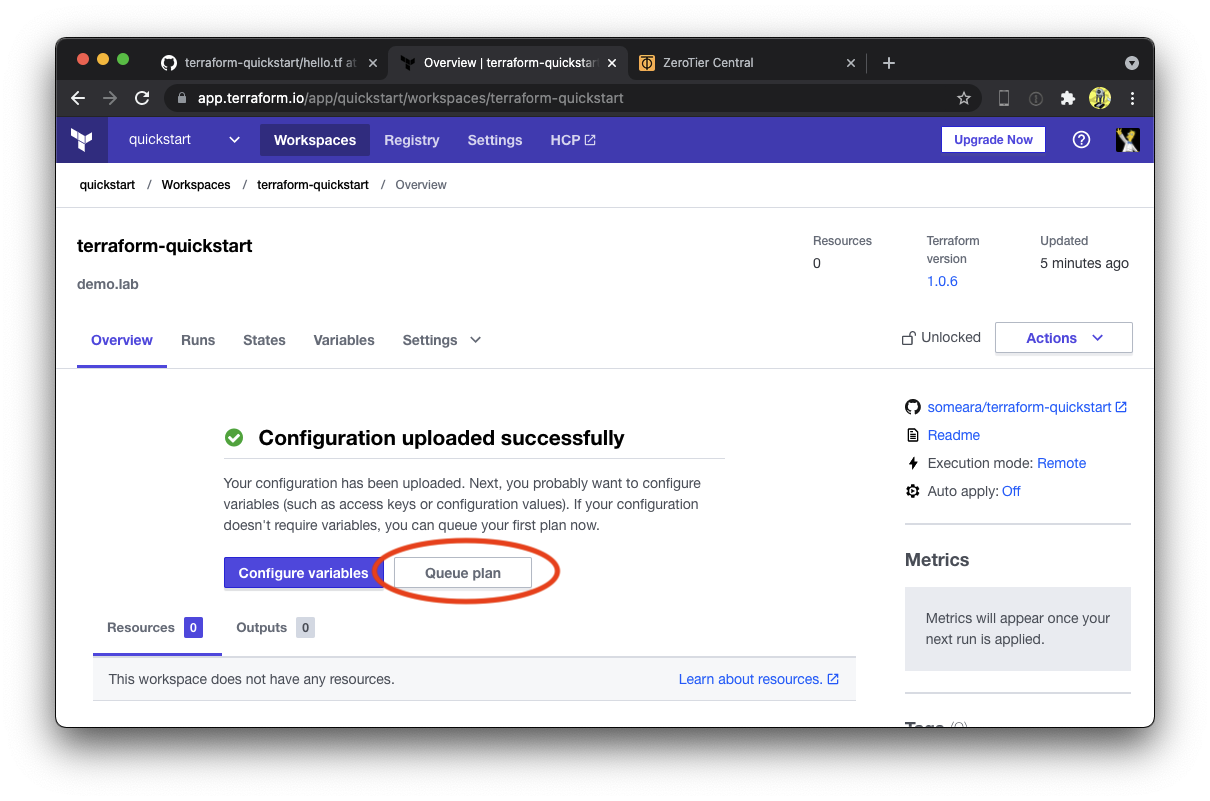The height and width of the screenshot is (801, 1210).
Task: Click the Configure variables button
Action: [x=303, y=573]
